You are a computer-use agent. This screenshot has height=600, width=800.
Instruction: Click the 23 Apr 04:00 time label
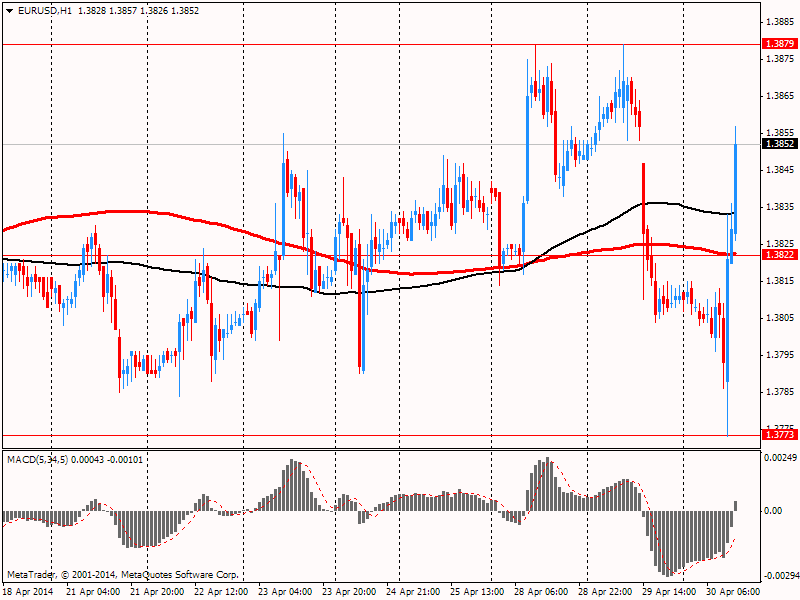287,592
